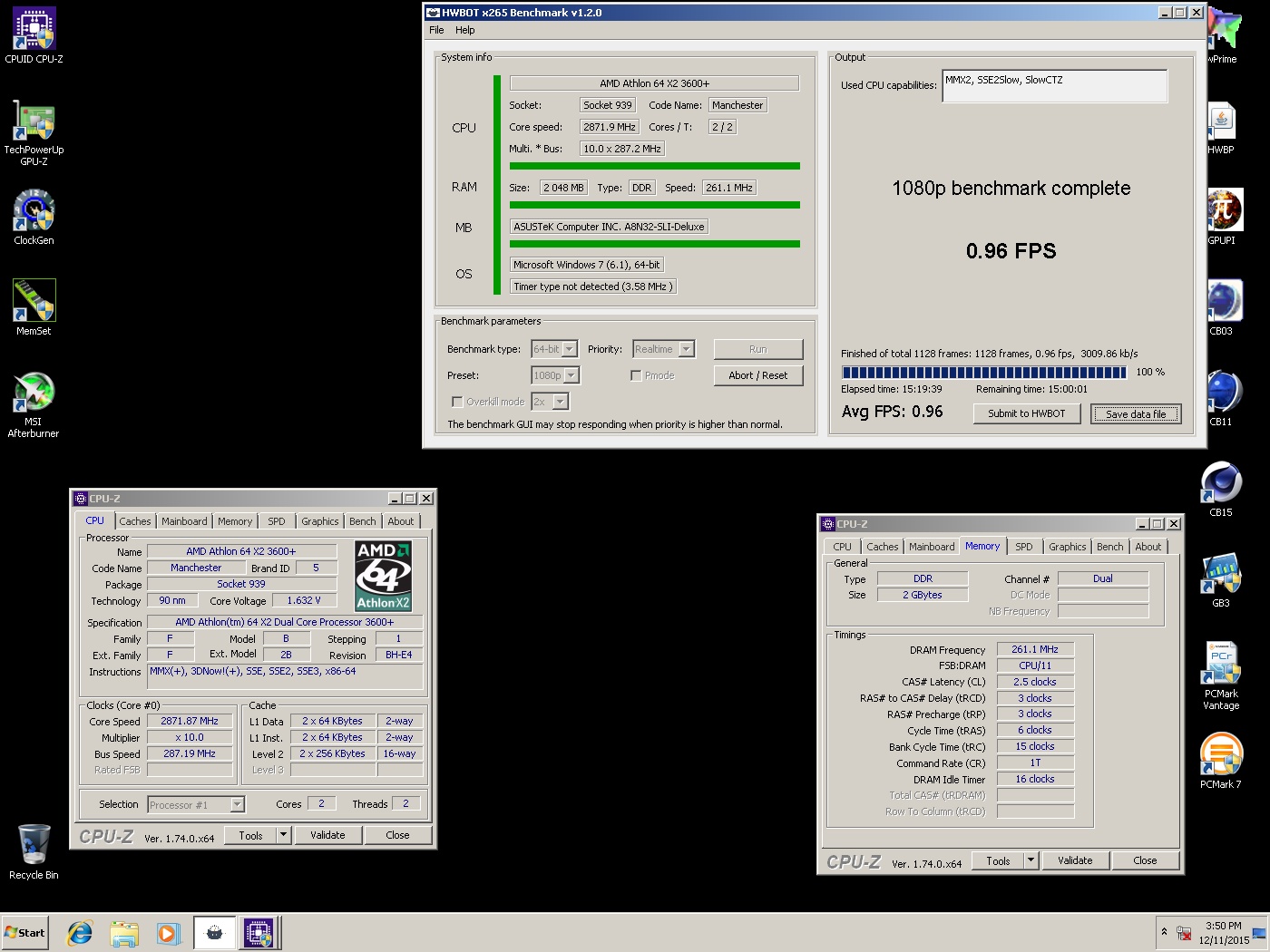
Task: Switch to SPD tab in left CPU-Z
Action: (277, 521)
